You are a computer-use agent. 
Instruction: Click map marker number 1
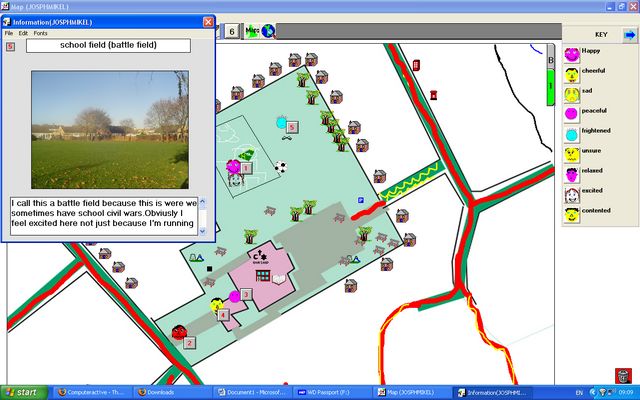pyautogui.click(x=246, y=168)
